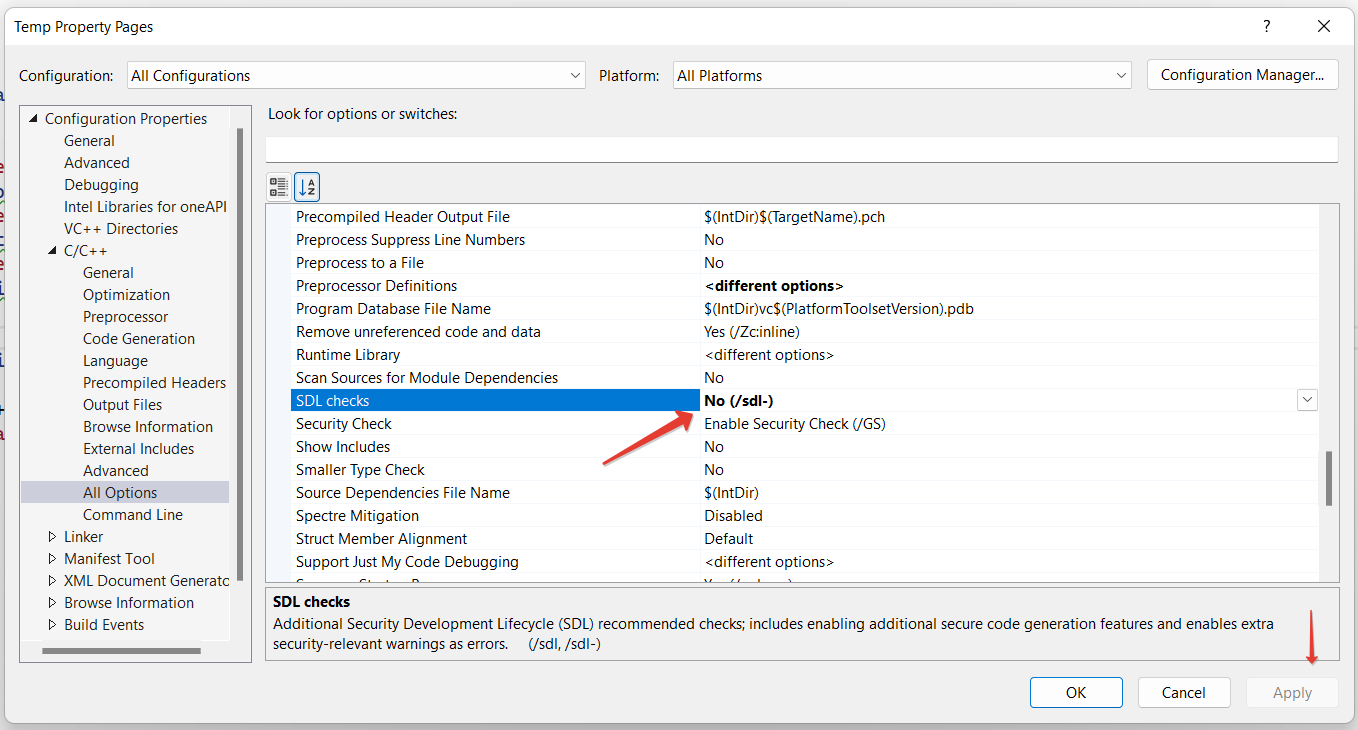The height and width of the screenshot is (730, 1358).
Task: Click the Apply button
Action: (x=1291, y=692)
